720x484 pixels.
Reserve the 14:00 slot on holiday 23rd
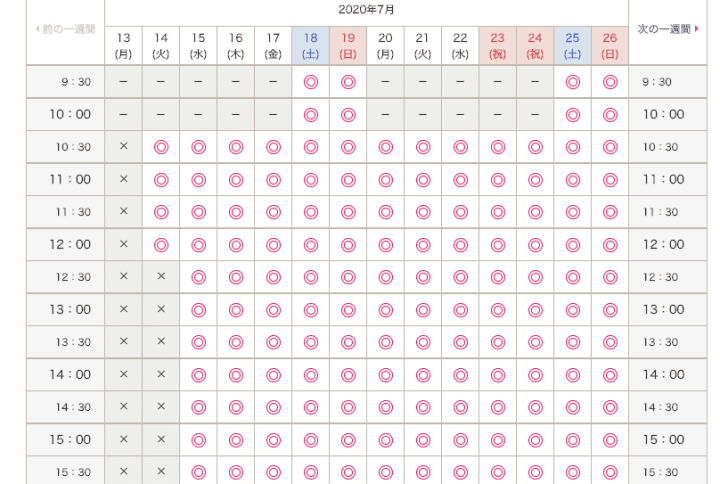[x=498, y=374]
